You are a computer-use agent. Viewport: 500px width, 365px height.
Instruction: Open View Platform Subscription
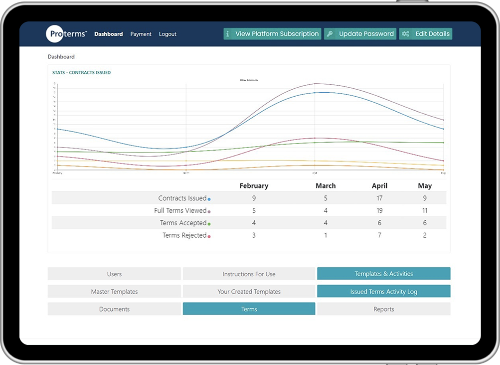pos(272,34)
